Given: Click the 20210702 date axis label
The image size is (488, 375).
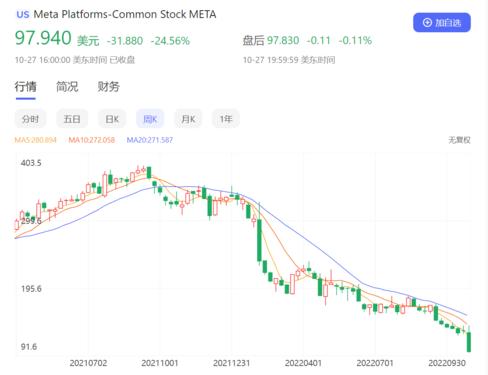Looking at the screenshot, I should (88, 363).
